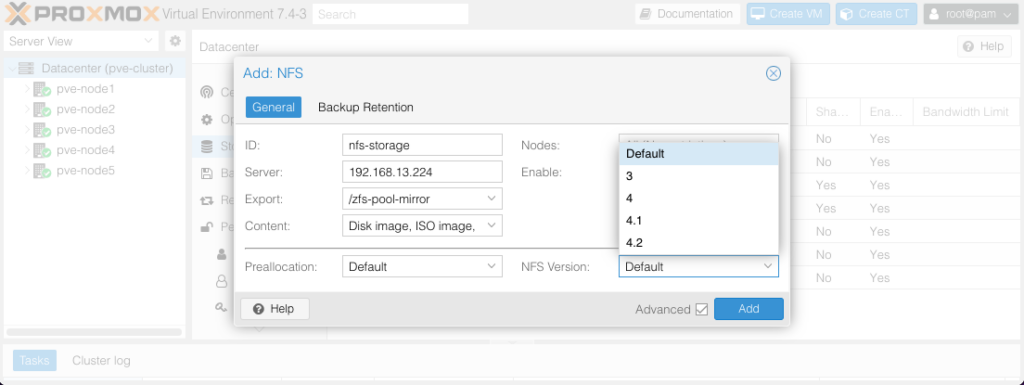Switch to the General tab
Viewport: 1024px width, 385px height.
[x=274, y=107]
